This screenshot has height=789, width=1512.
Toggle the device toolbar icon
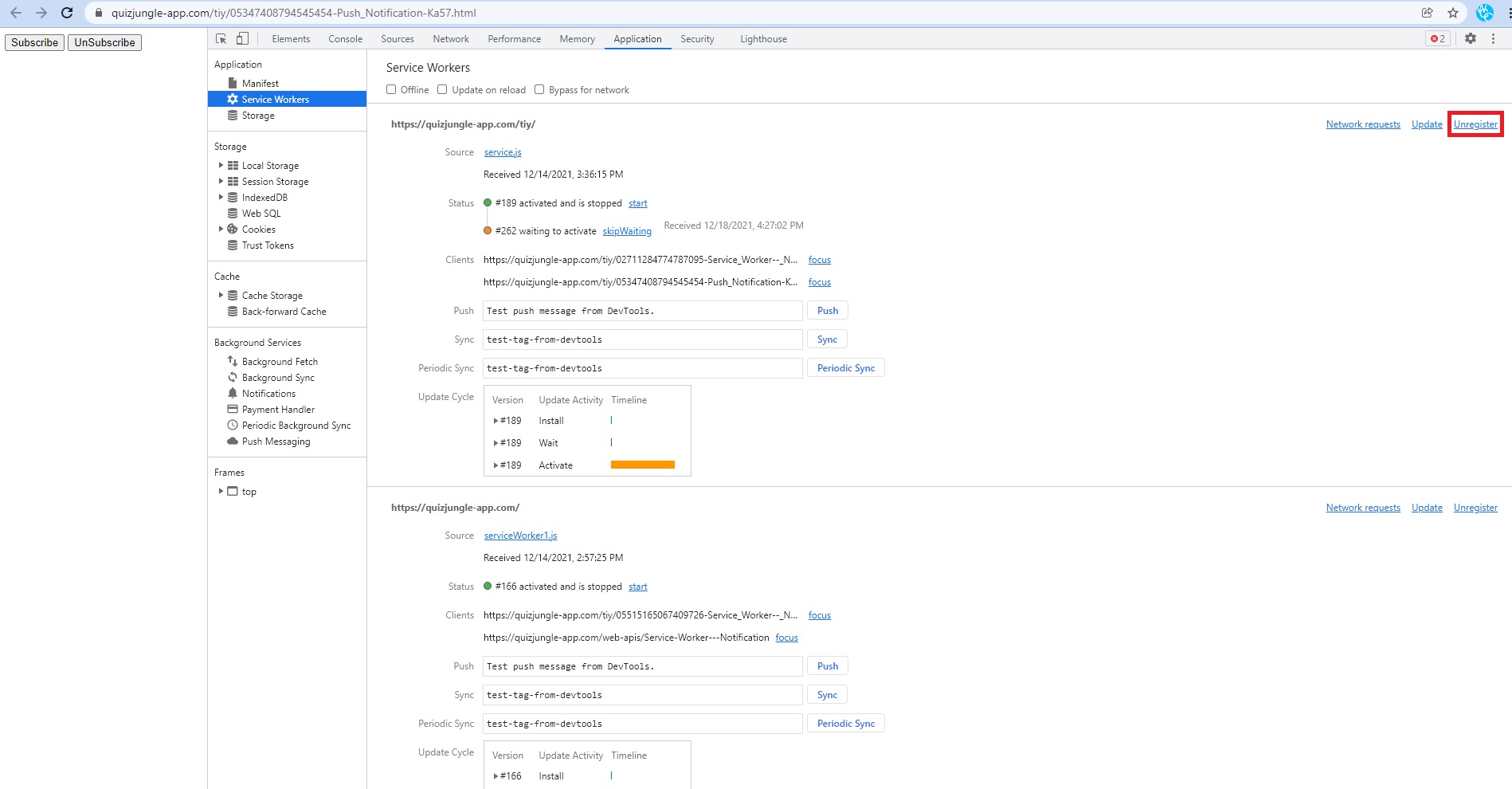click(x=242, y=38)
